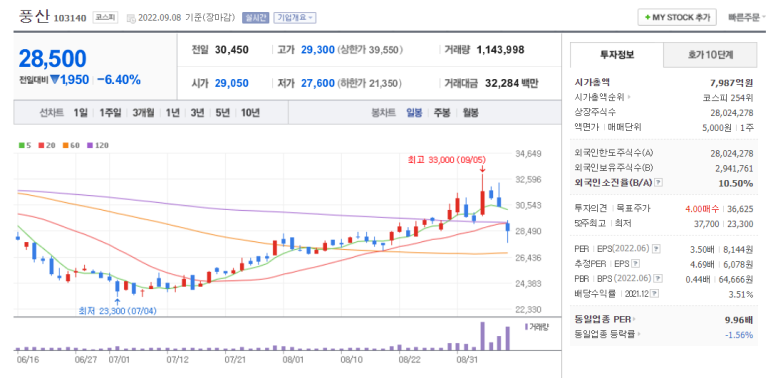Click the 코스피 254위 ranking link
This screenshot has height=378, width=773.
[728, 97]
